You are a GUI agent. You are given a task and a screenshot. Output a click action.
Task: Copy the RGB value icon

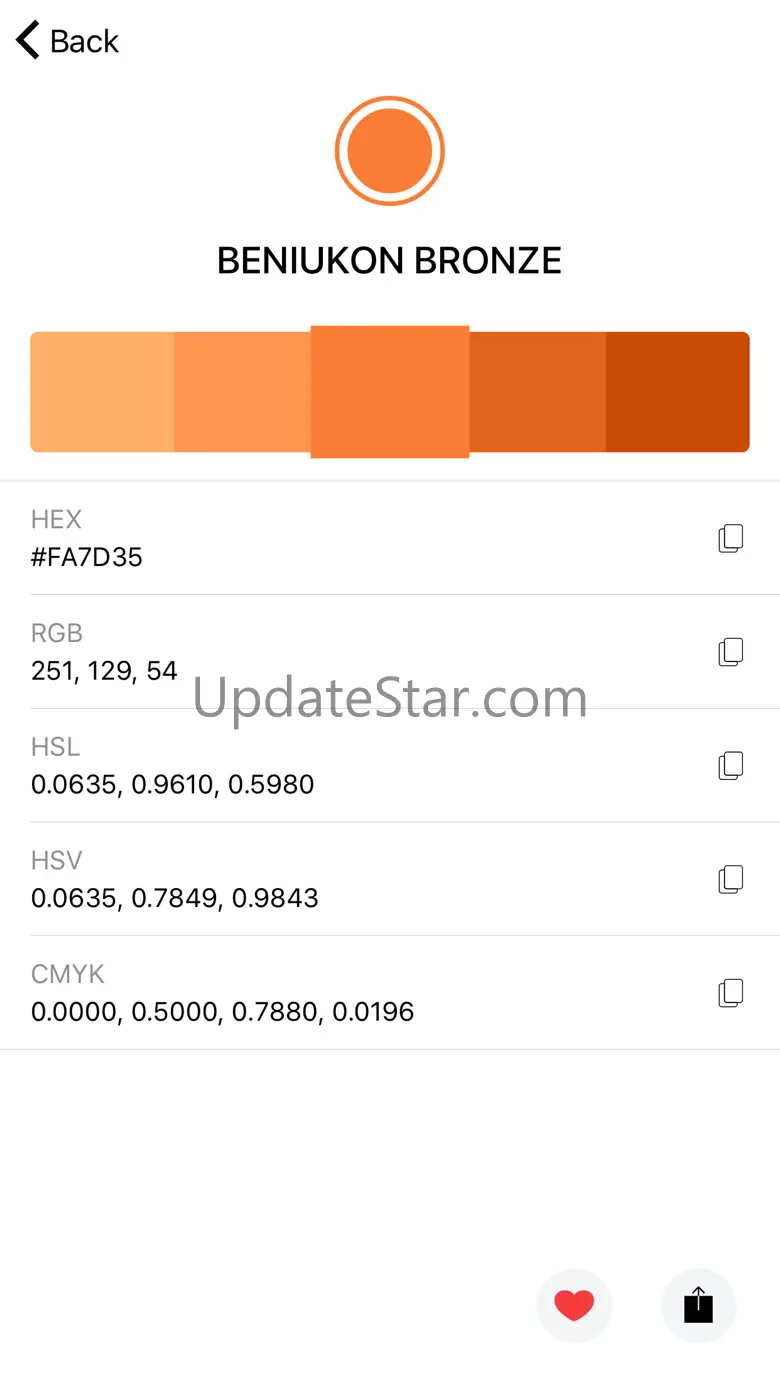(x=731, y=652)
